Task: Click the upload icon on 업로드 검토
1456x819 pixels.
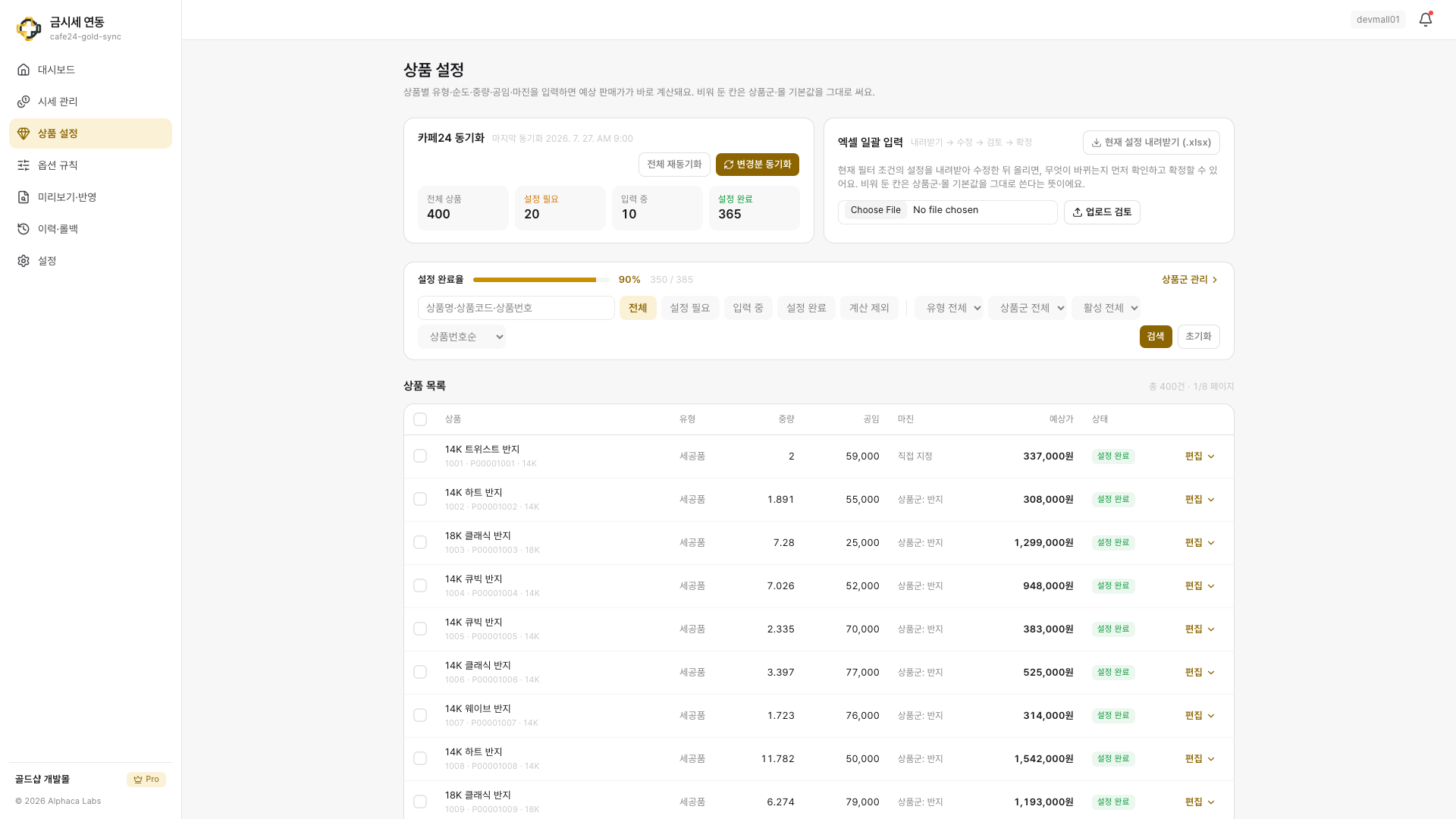Action: [x=1078, y=212]
